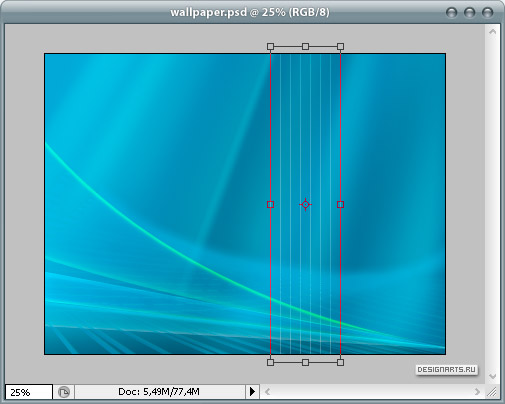Click the bottom-center transform handle

305,362
